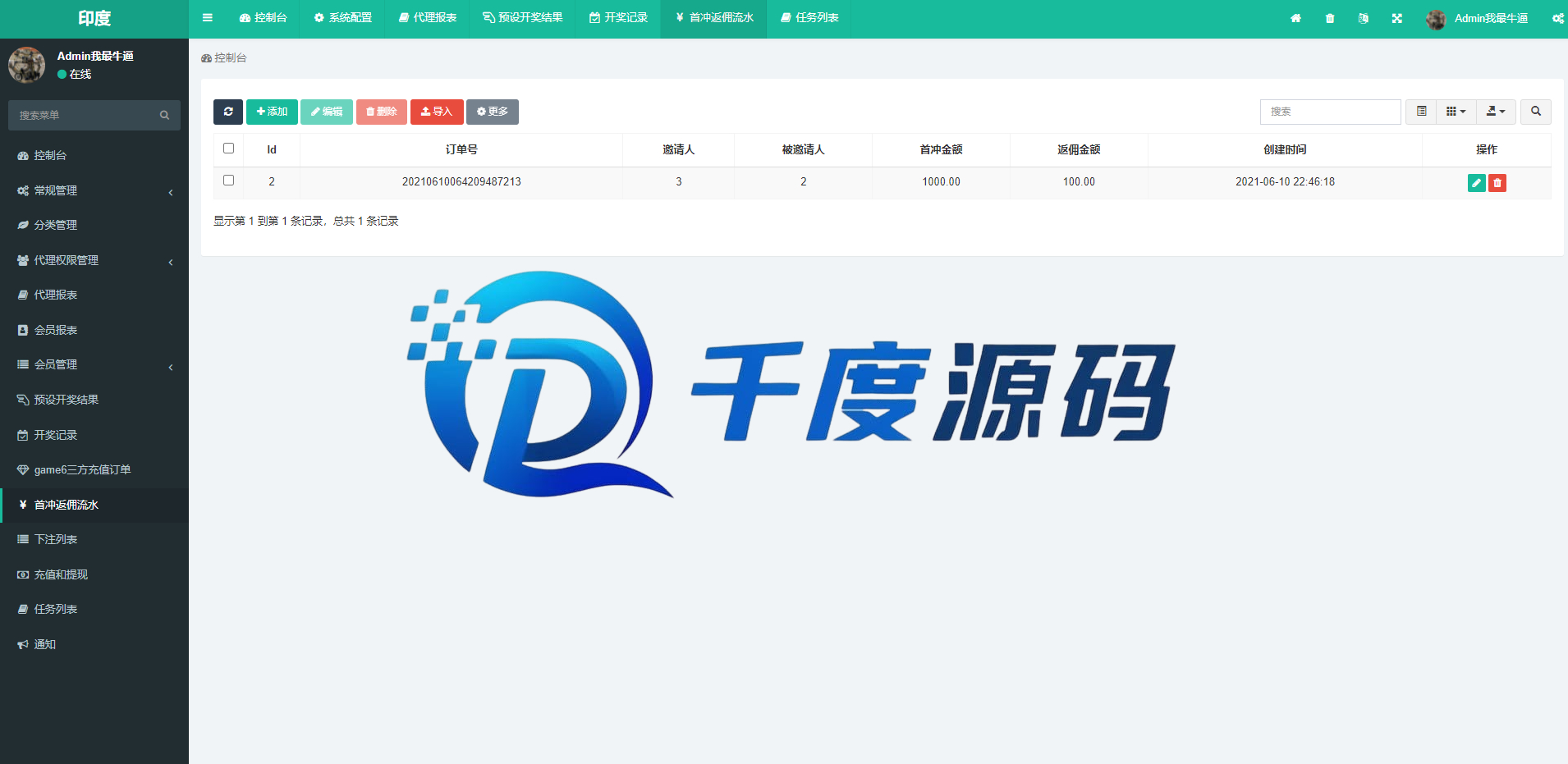Refresh the table with the reload button
Viewport: 1568px width, 764px height.
(228, 112)
